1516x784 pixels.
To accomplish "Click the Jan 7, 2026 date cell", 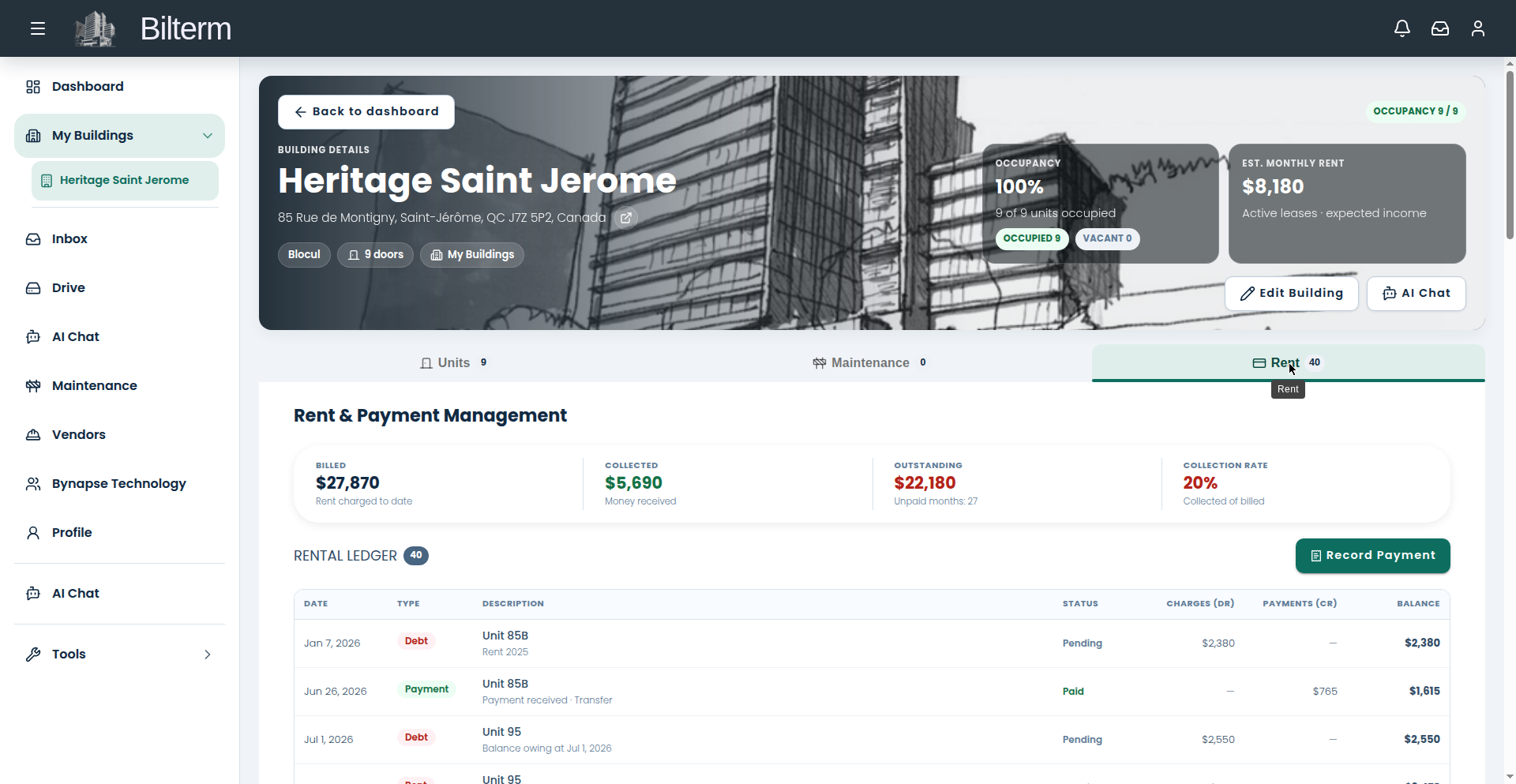I will [332, 643].
